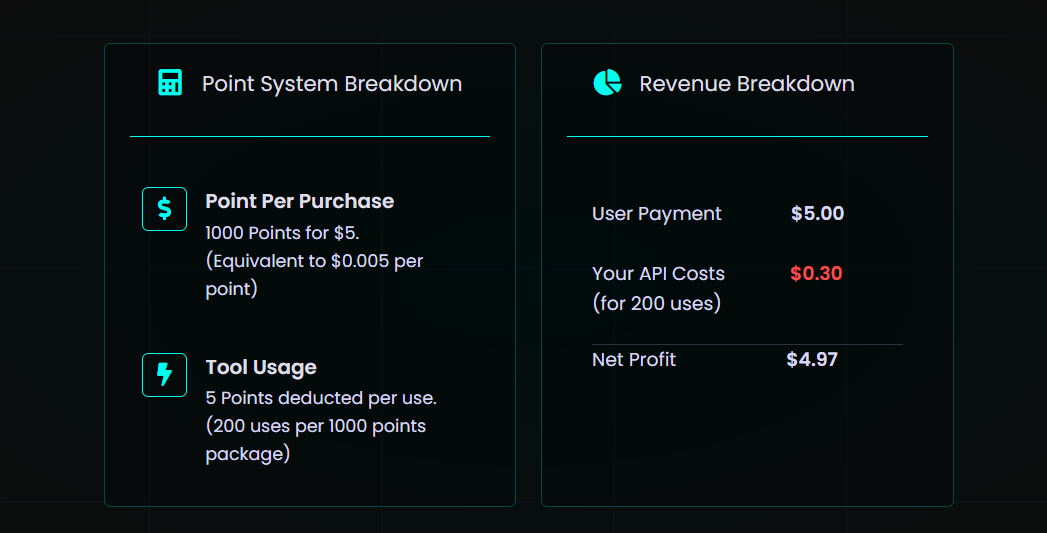
Task: Click the for 200 uses subtext
Action: pyautogui.click(x=656, y=303)
